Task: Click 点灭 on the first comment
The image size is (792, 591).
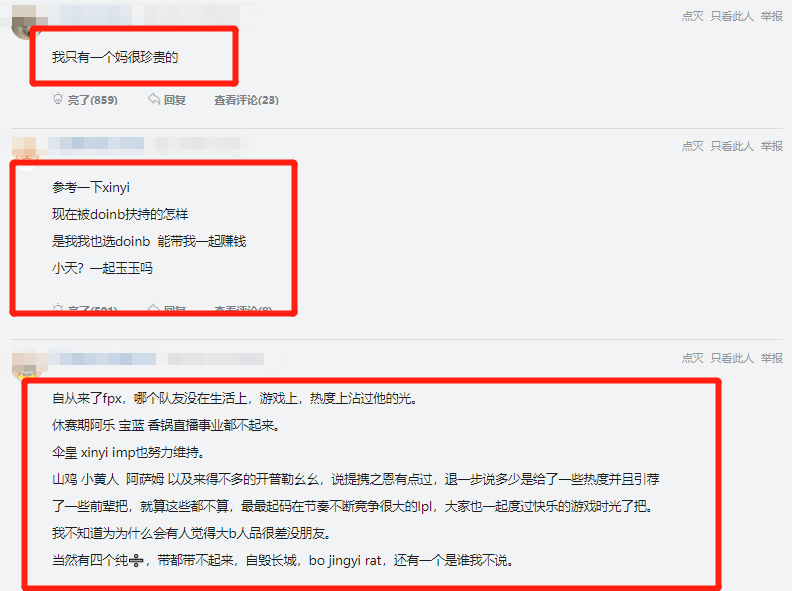Action: [x=692, y=16]
